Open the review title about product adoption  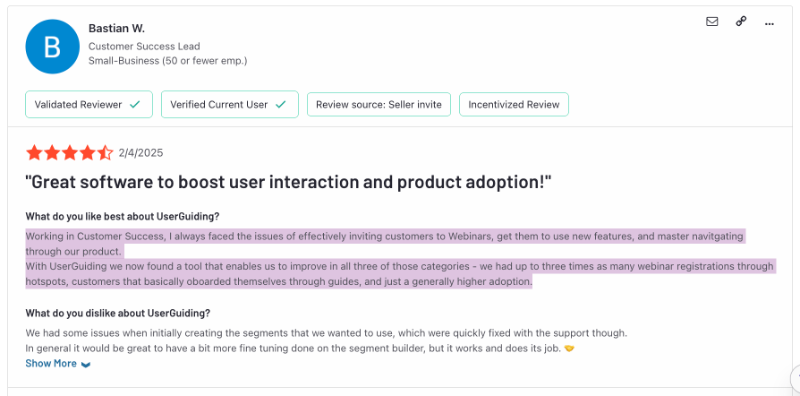click(289, 182)
